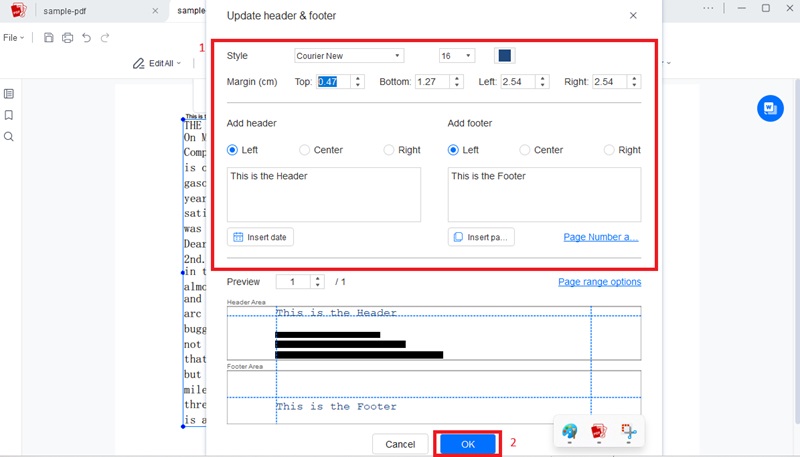Click the Cancel button
The height and width of the screenshot is (457, 800).
[400, 444]
